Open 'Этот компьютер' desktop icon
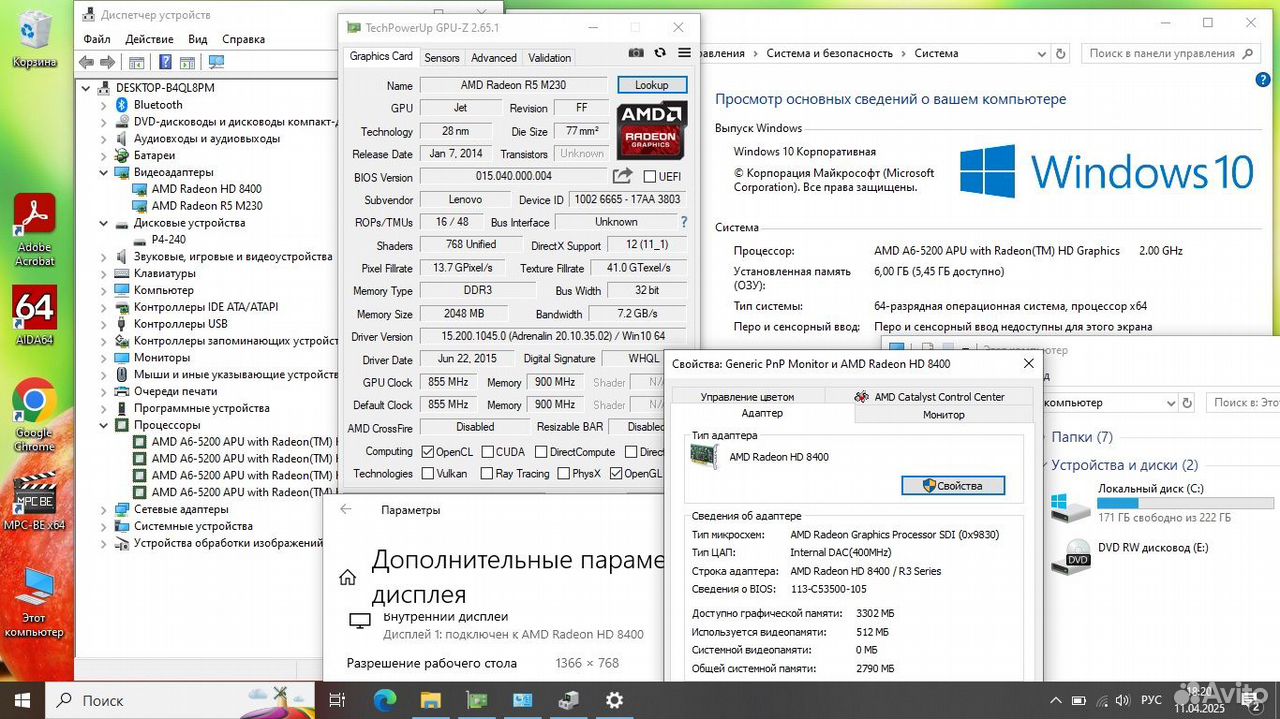 34,602
